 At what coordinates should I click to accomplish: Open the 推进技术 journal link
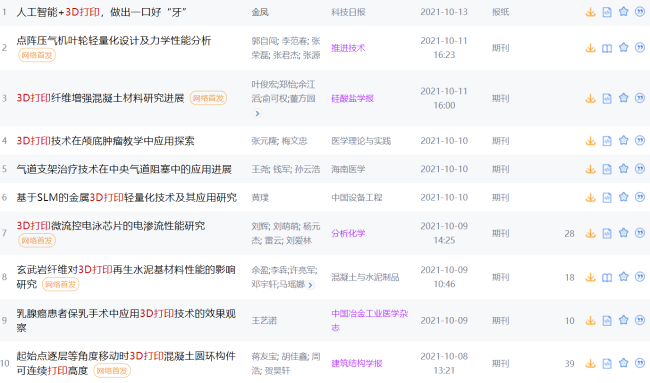(348, 48)
